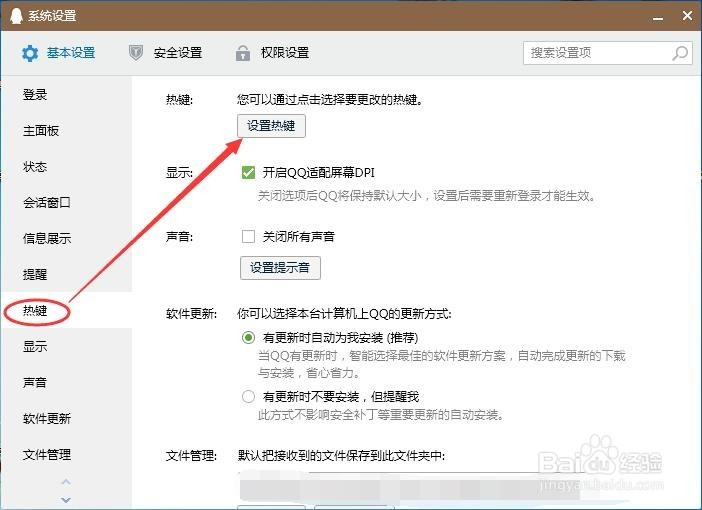Click the gear icon for 基本设置
The image size is (702, 510).
click(x=30, y=53)
